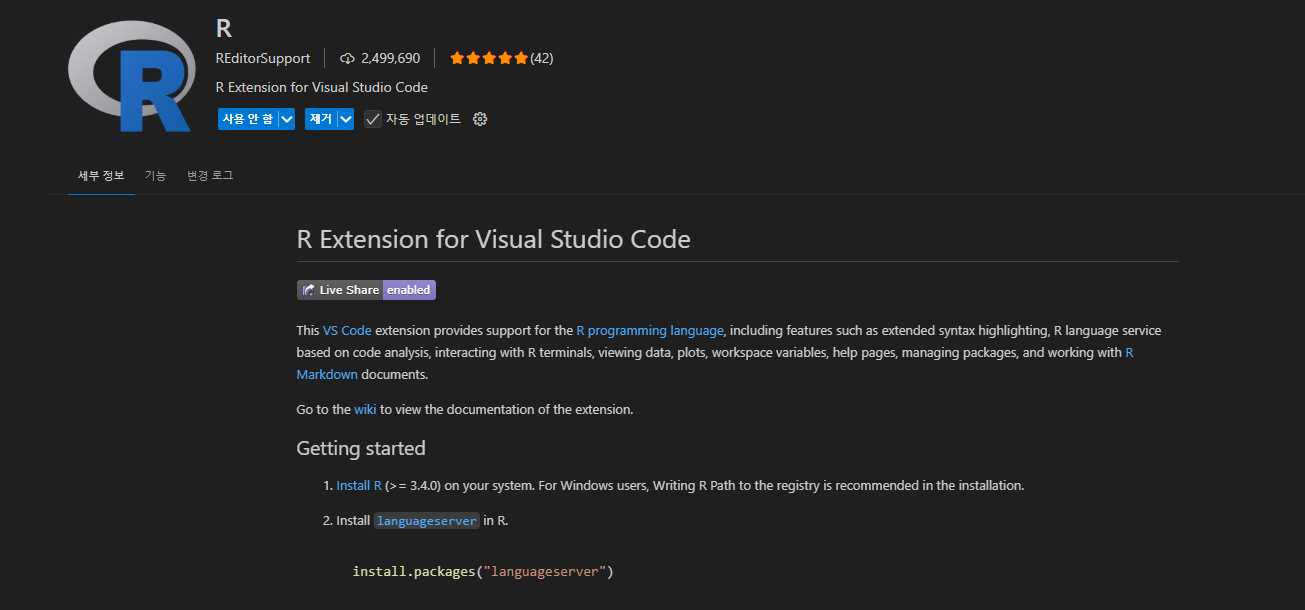Click the download count cloud icon
The image size is (1305, 610).
(347, 58)
